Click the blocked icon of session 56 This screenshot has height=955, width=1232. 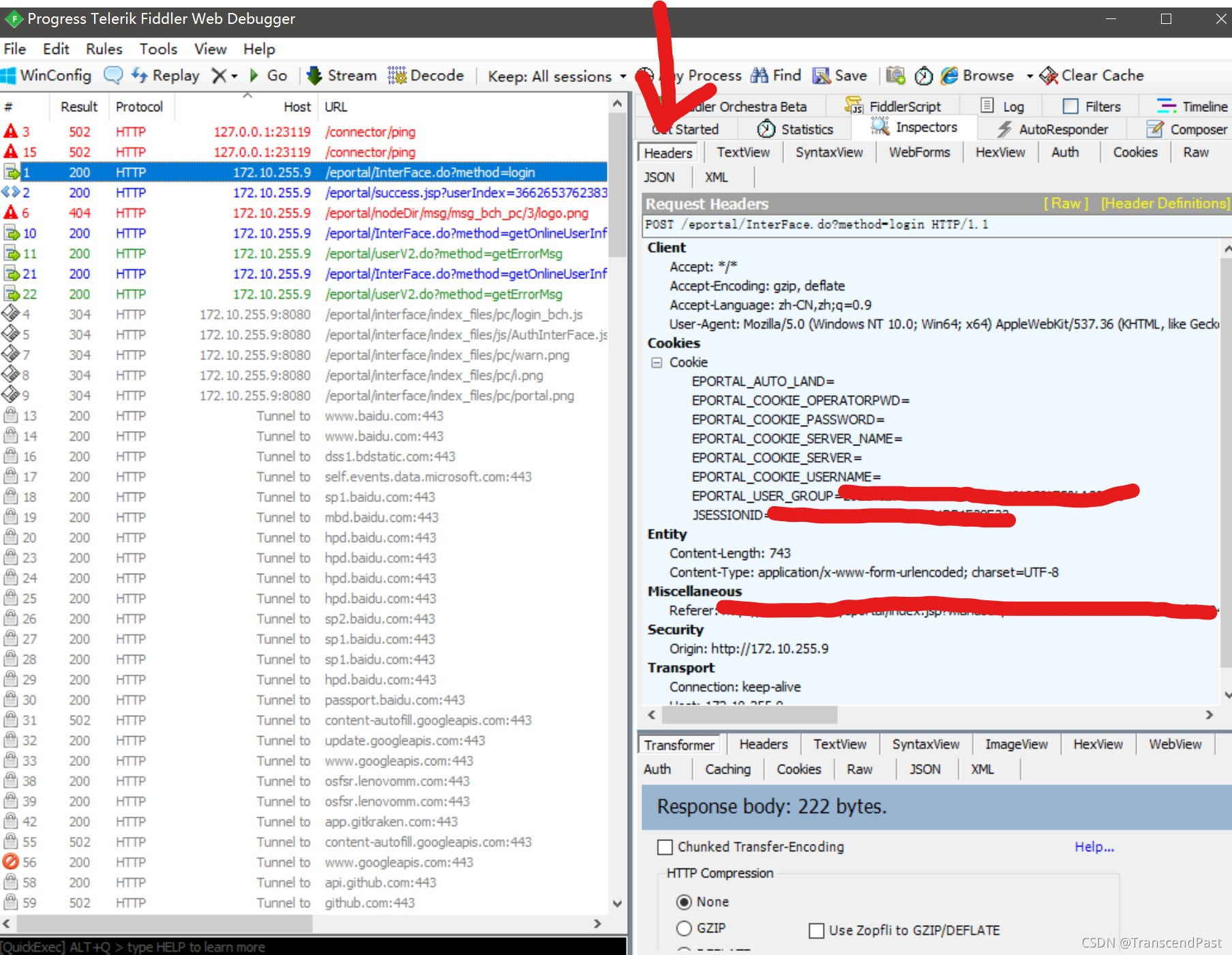tap(11, 862)
